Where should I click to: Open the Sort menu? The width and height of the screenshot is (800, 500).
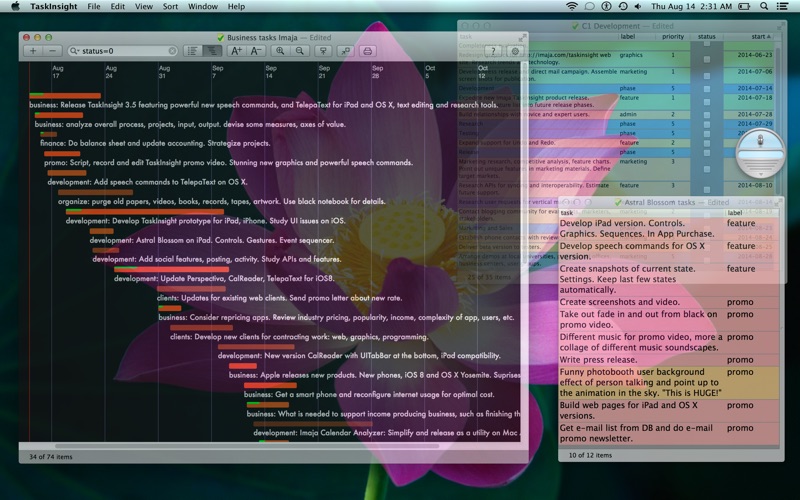click(170, 6)
